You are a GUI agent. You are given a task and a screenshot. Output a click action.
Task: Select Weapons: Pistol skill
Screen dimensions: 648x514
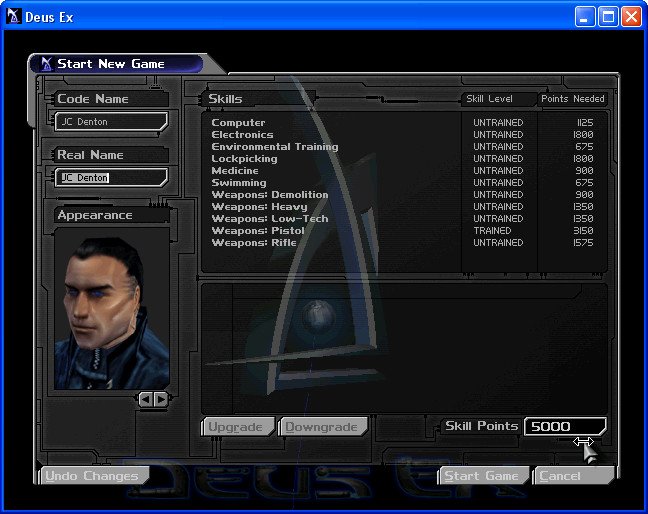(403, 231)
